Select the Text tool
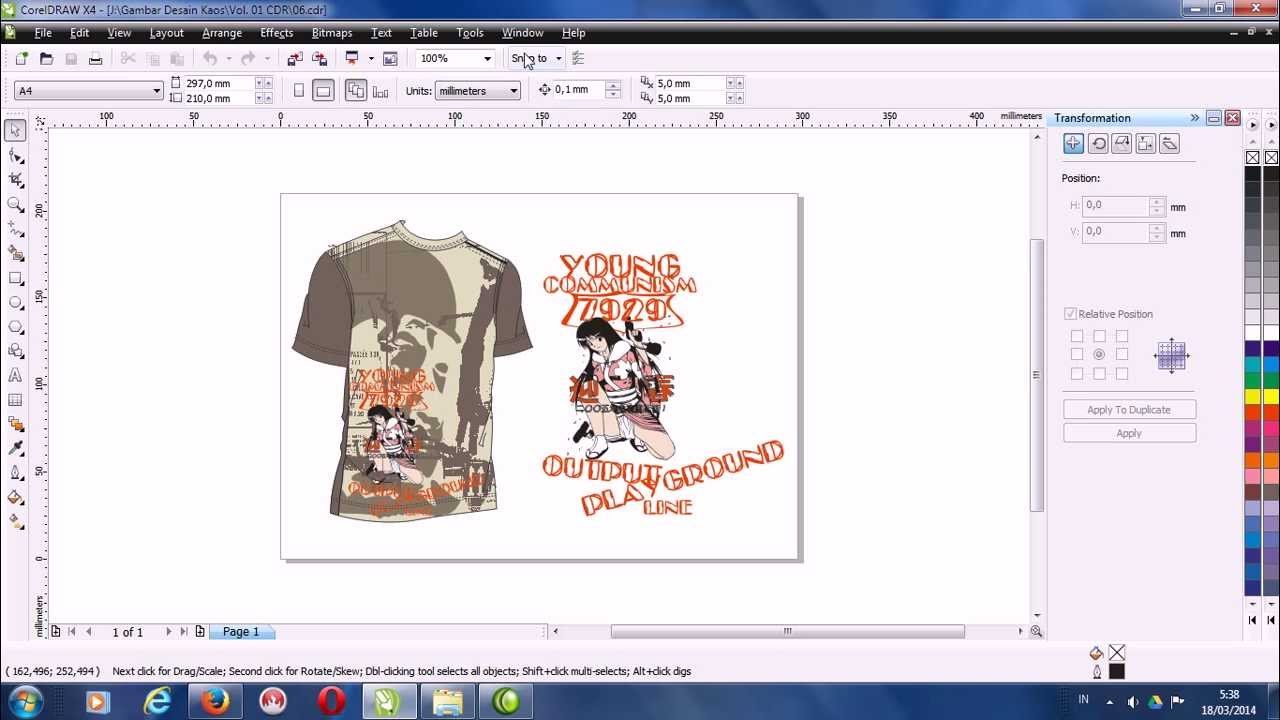 [15, 376]
